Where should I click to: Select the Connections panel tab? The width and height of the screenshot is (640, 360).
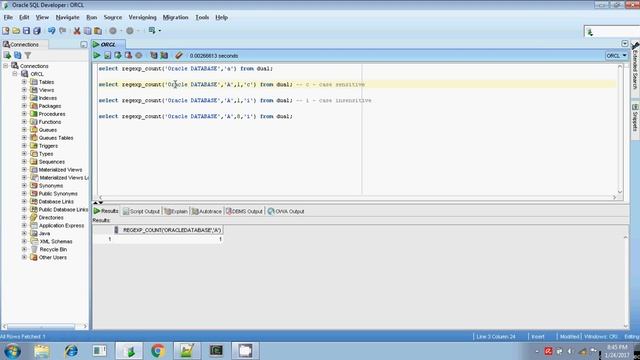(24, 44)
